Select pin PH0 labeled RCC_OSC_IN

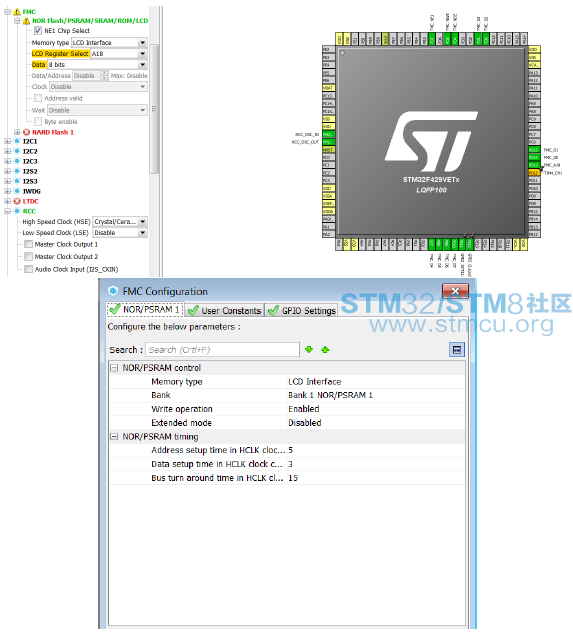(x=328, y=134)
